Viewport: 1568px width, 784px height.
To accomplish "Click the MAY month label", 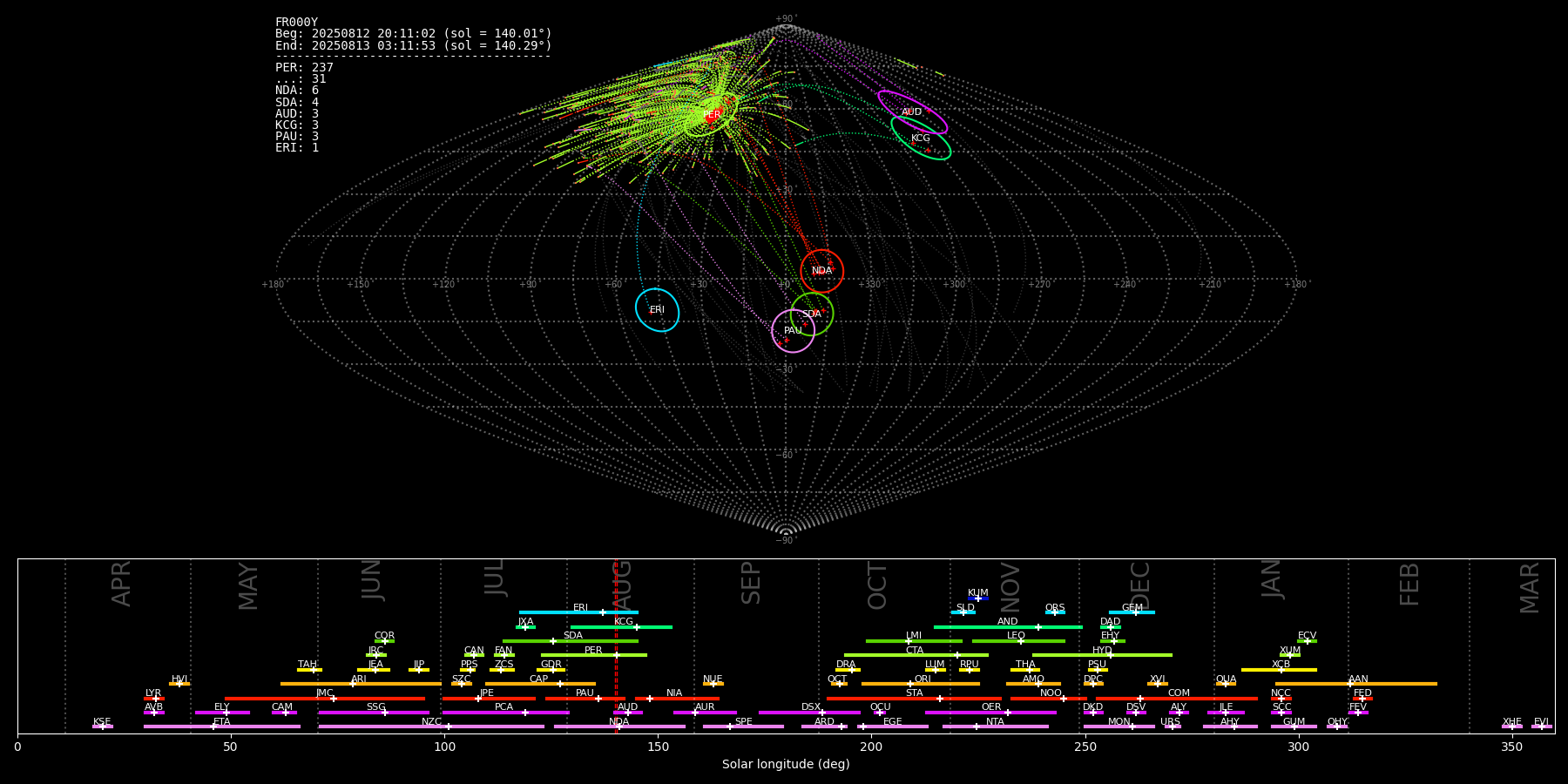I will 248,586.
